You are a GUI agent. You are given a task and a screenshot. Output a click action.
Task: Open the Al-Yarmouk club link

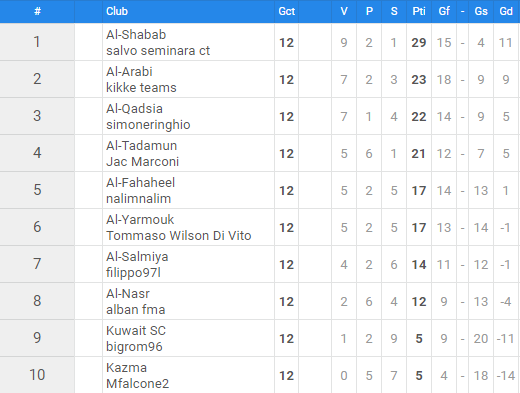[140, 220]
